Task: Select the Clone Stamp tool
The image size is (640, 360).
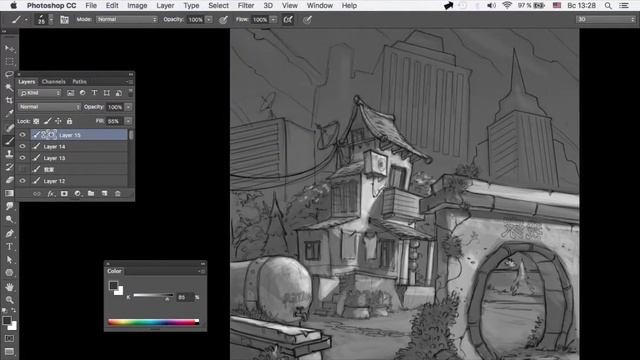Action: tap(9, 154)
